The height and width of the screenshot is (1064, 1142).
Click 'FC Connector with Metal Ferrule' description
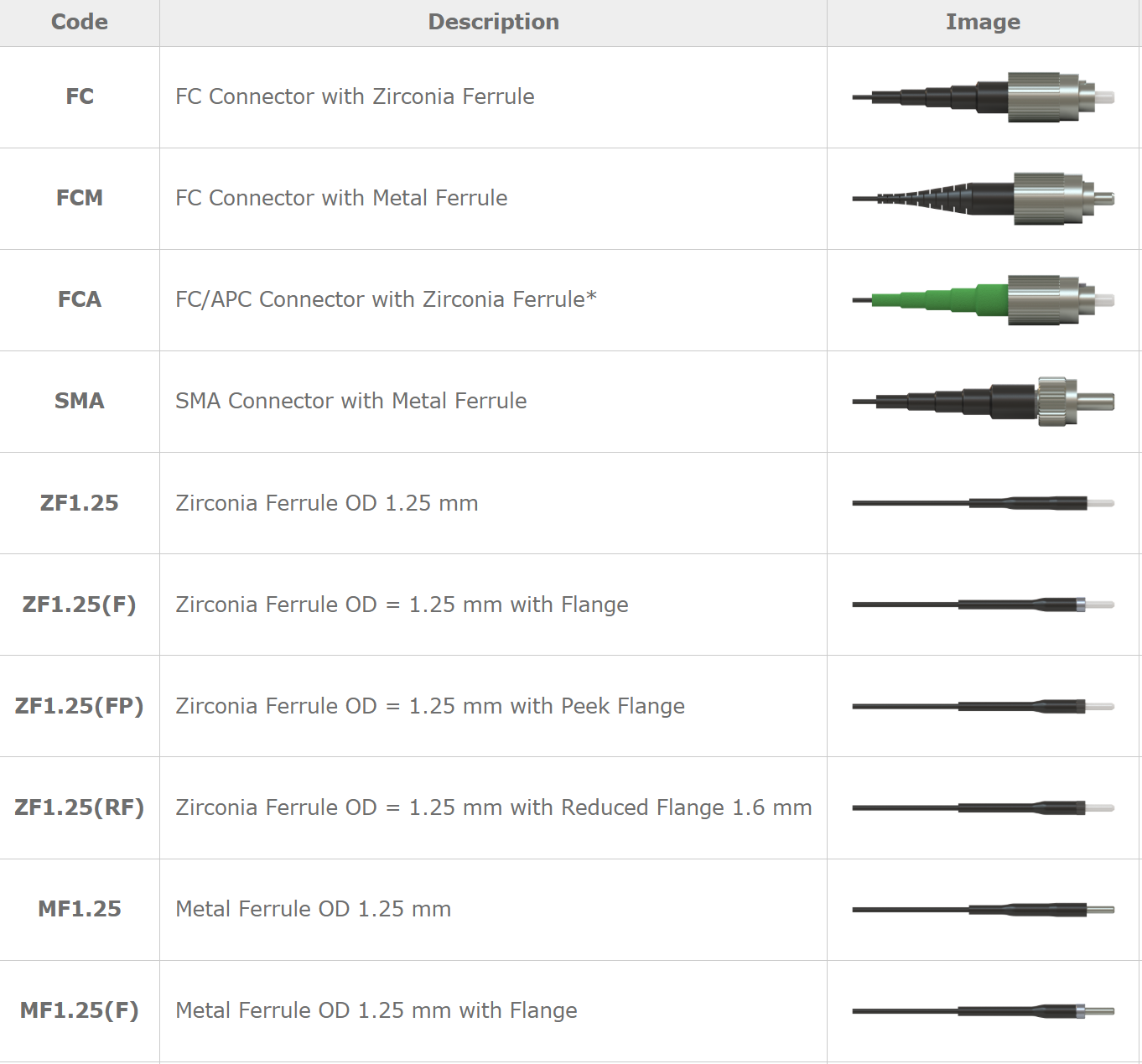[x=341, y=198]
